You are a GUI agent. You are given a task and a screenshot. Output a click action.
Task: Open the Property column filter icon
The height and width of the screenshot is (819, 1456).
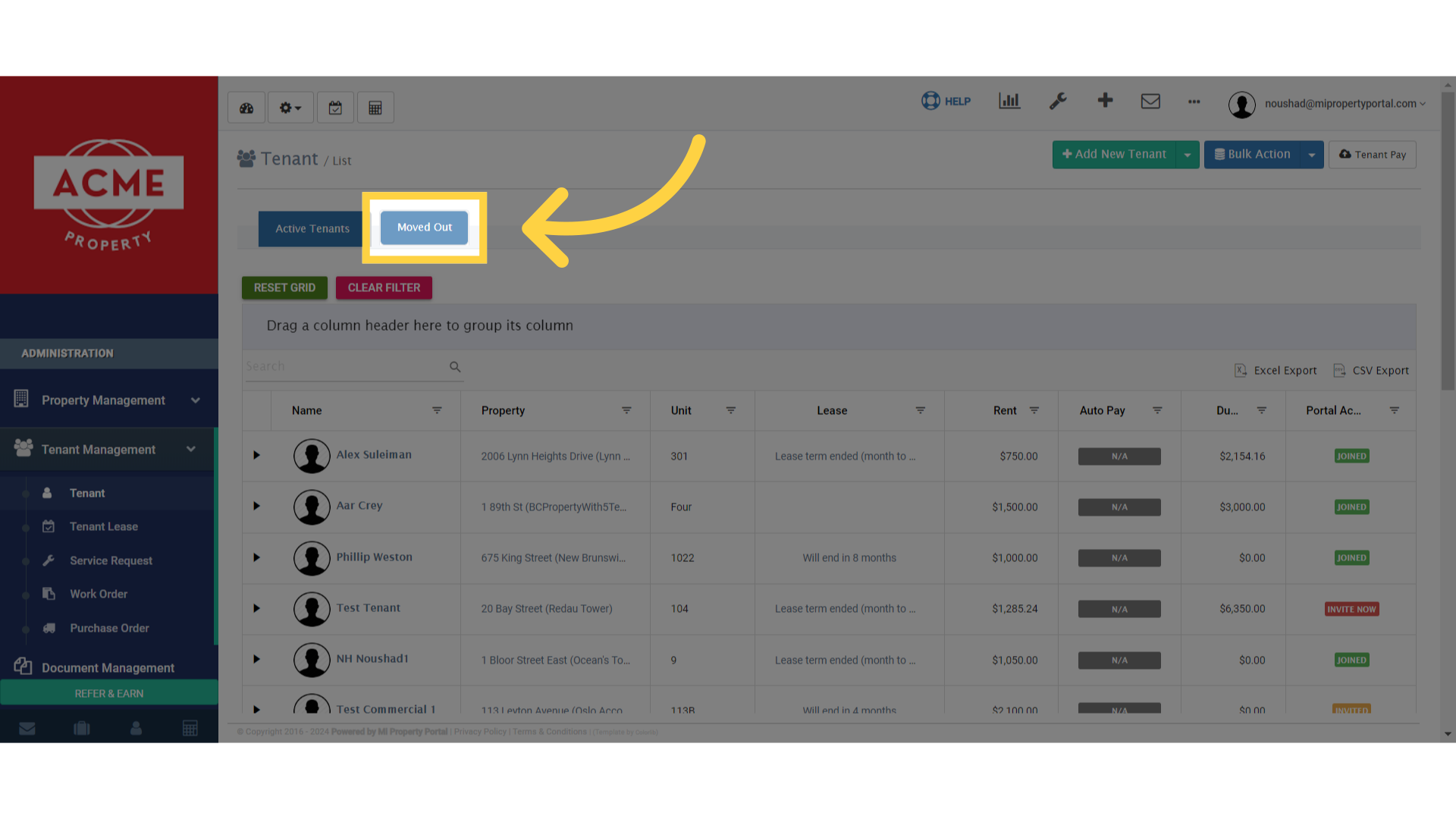click(x=626, y=410)
